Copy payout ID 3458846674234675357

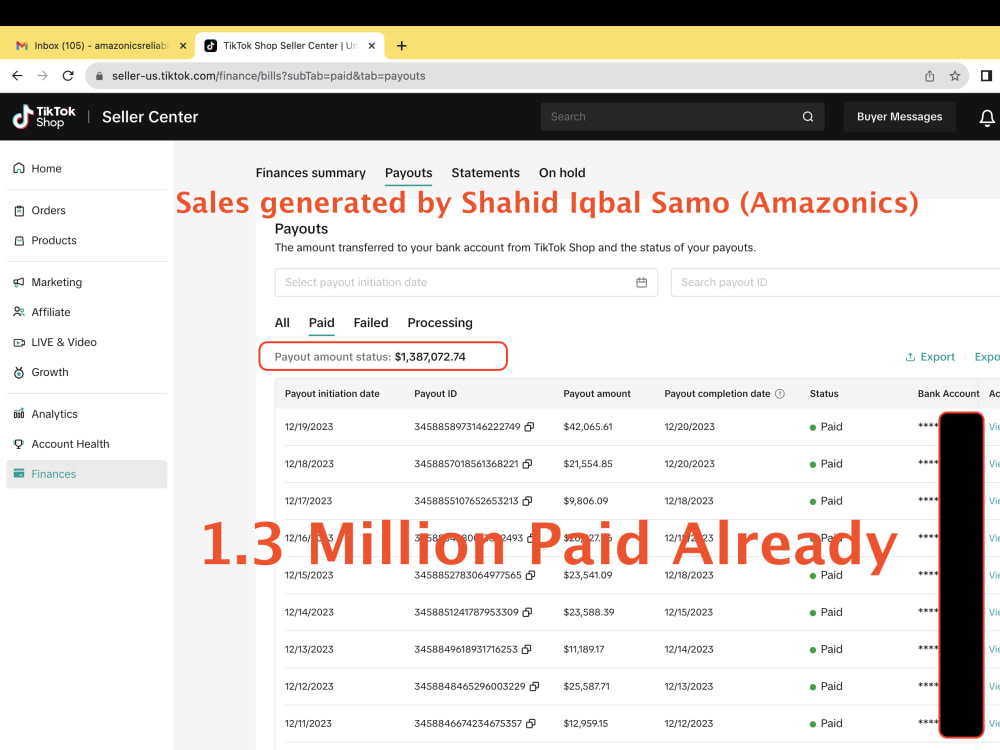click(x=531, y=723)
